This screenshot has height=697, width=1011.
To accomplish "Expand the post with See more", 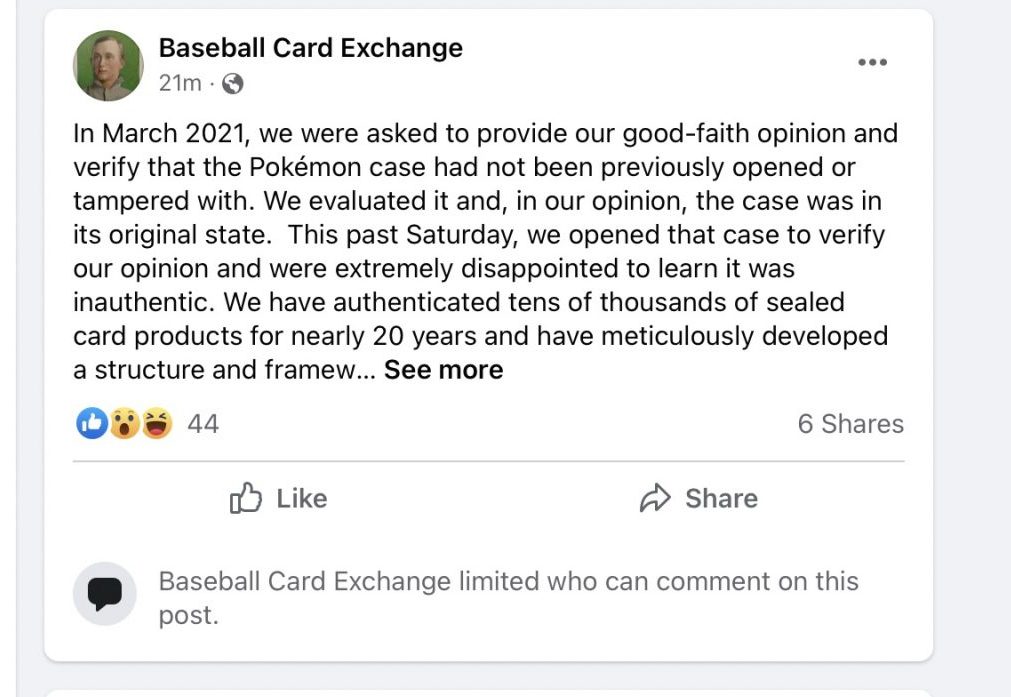I will (443, 370).
